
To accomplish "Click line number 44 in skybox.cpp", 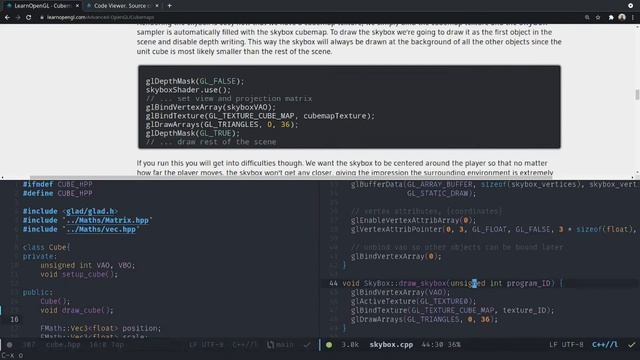I will coord(333,283).
